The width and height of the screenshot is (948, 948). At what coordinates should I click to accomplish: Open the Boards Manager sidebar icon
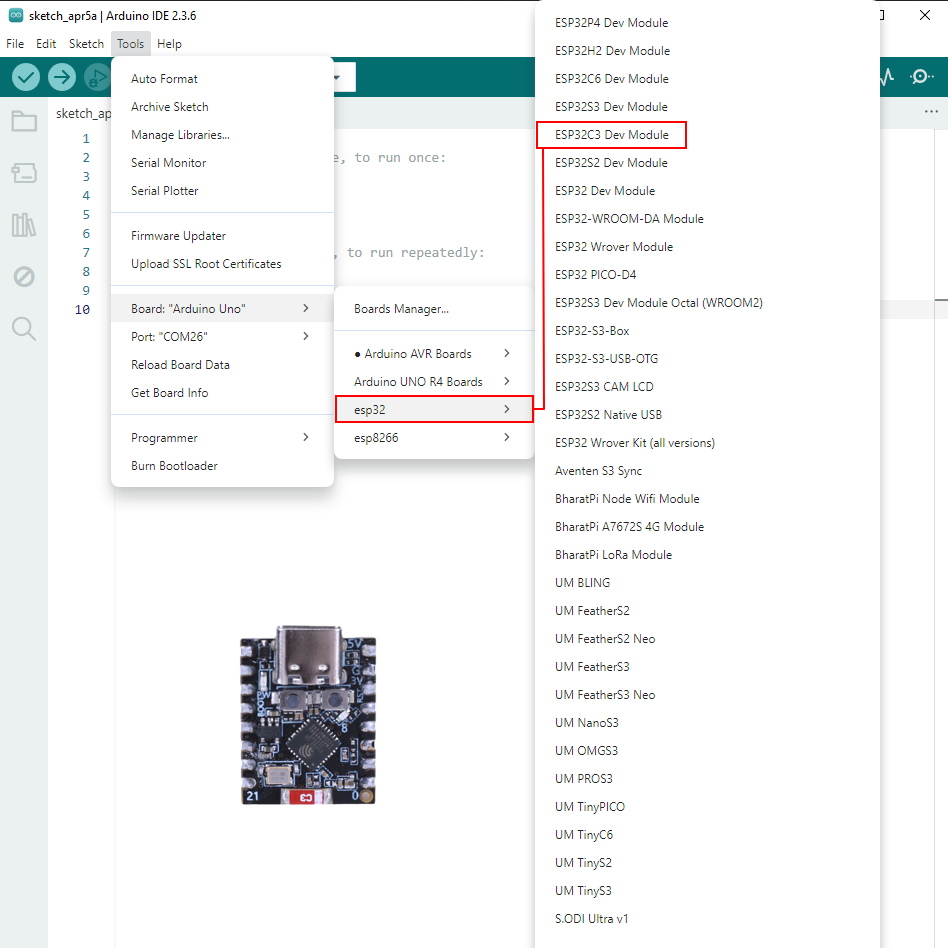click(x=24, y=173)
